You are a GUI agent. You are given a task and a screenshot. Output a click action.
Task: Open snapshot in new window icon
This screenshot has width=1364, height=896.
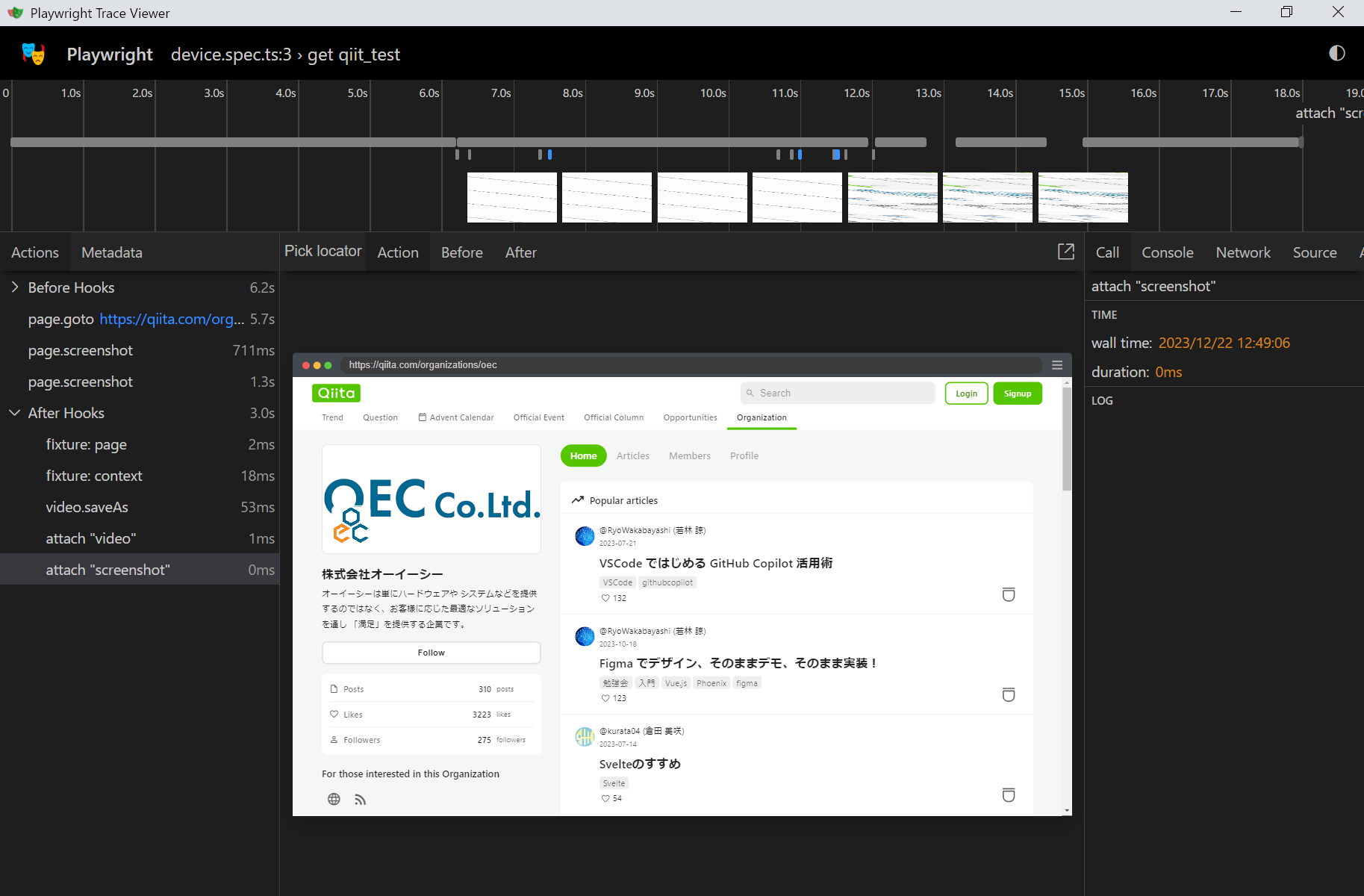tap(1065, 252)
